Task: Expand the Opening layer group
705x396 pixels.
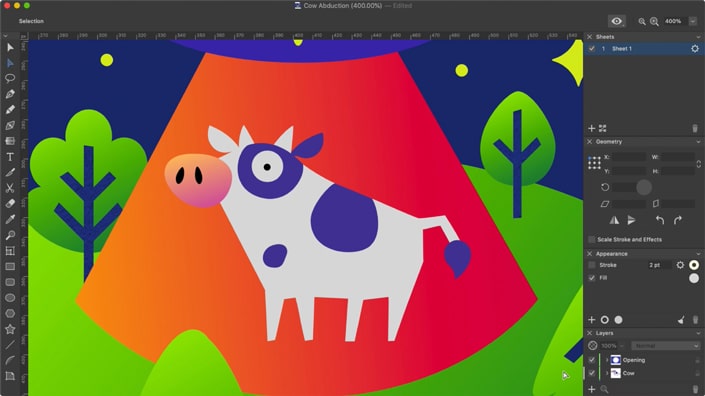Action: coord(607,360)
